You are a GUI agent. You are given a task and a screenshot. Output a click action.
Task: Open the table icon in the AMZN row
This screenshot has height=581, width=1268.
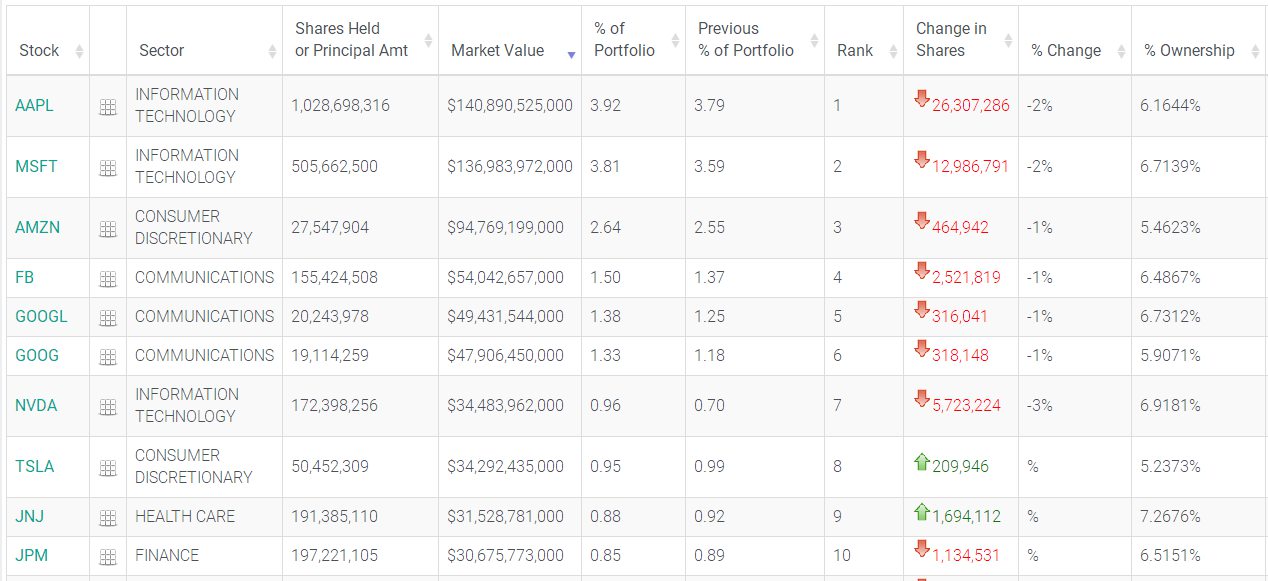pyautogui.click(x=108, y=229)
